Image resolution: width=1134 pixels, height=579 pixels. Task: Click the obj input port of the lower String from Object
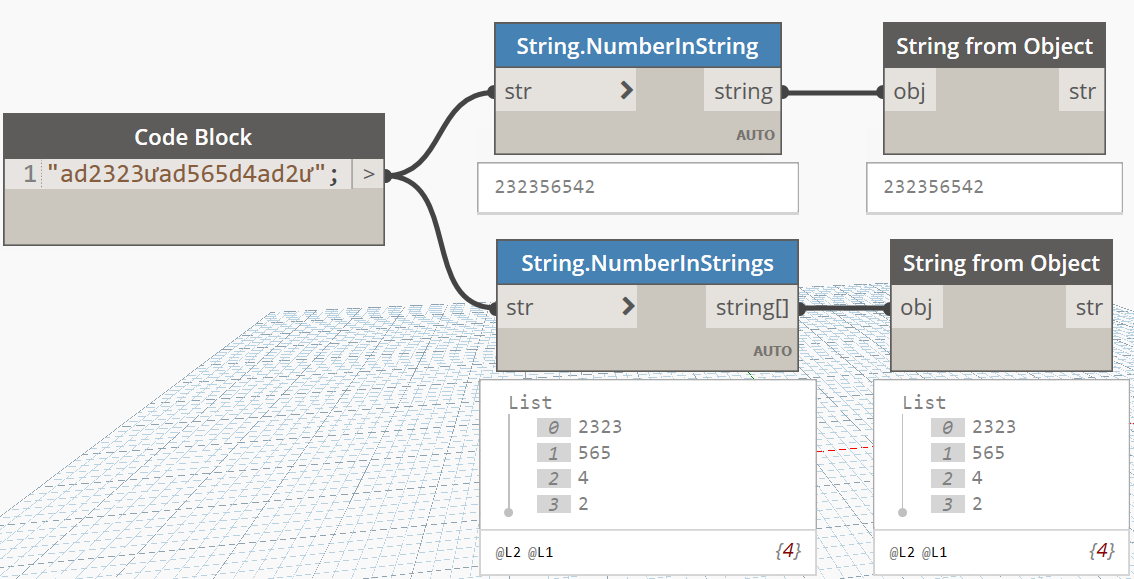[916, 308]
